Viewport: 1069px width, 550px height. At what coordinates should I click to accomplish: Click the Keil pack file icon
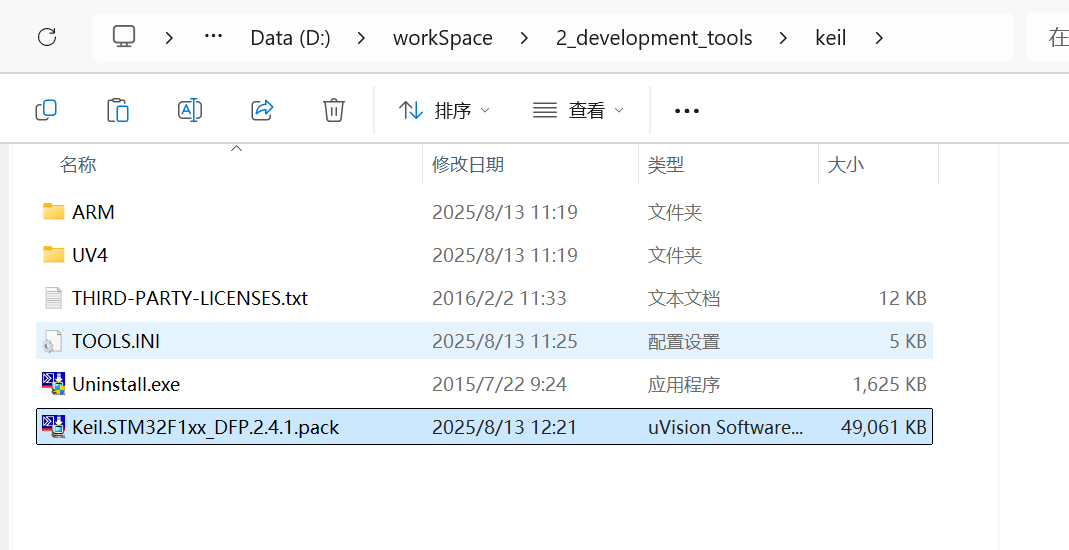53,427
